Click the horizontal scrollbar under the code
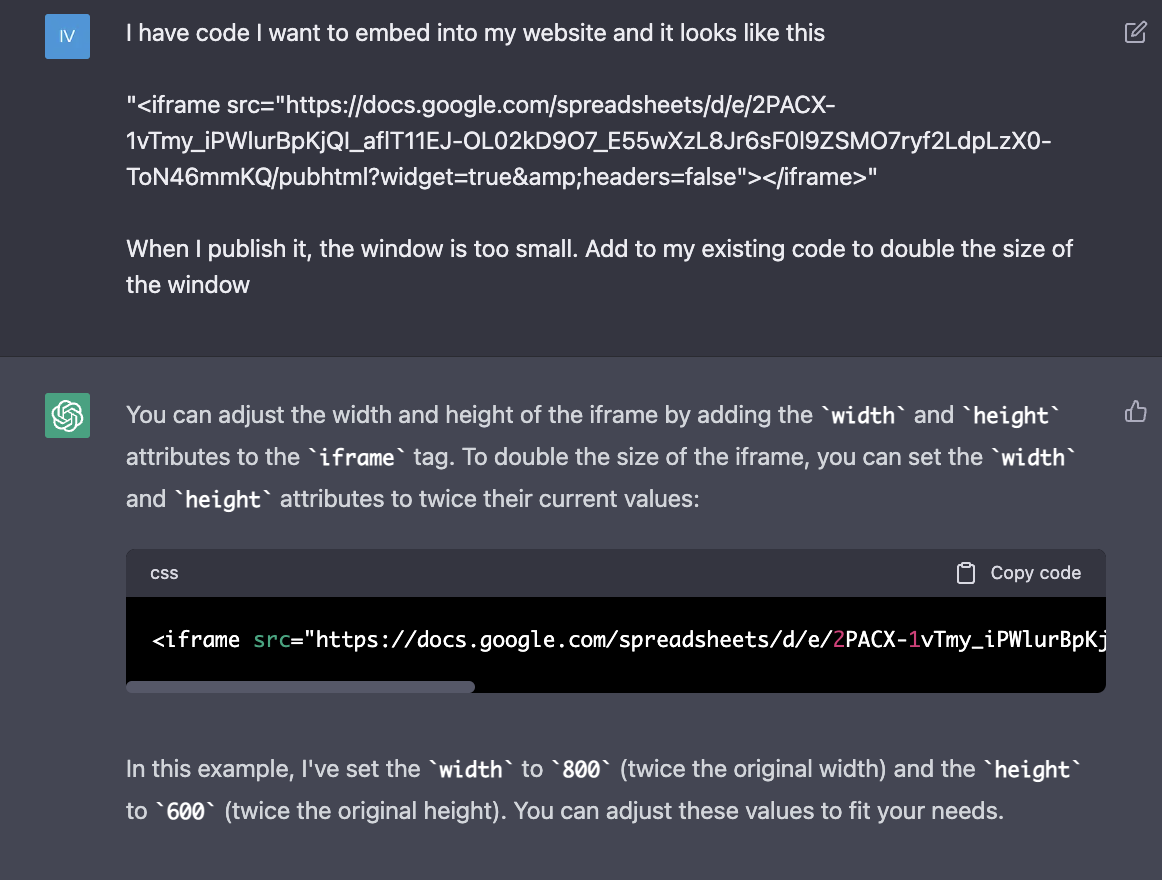This screenshot has height=880, width=1162. tap(300, 687)
